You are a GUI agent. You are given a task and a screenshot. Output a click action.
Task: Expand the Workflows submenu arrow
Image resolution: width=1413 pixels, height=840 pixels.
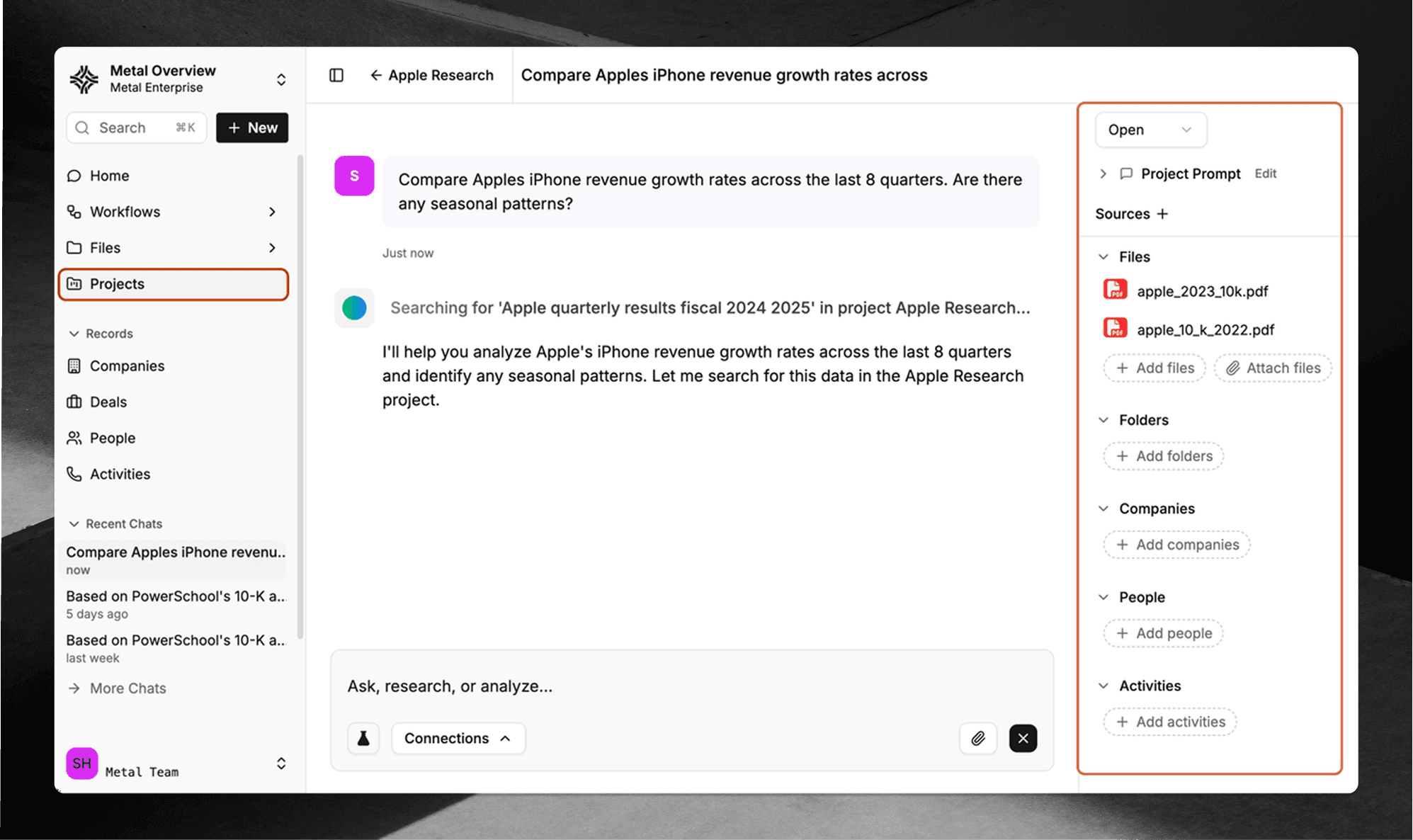tap(272, 212)
